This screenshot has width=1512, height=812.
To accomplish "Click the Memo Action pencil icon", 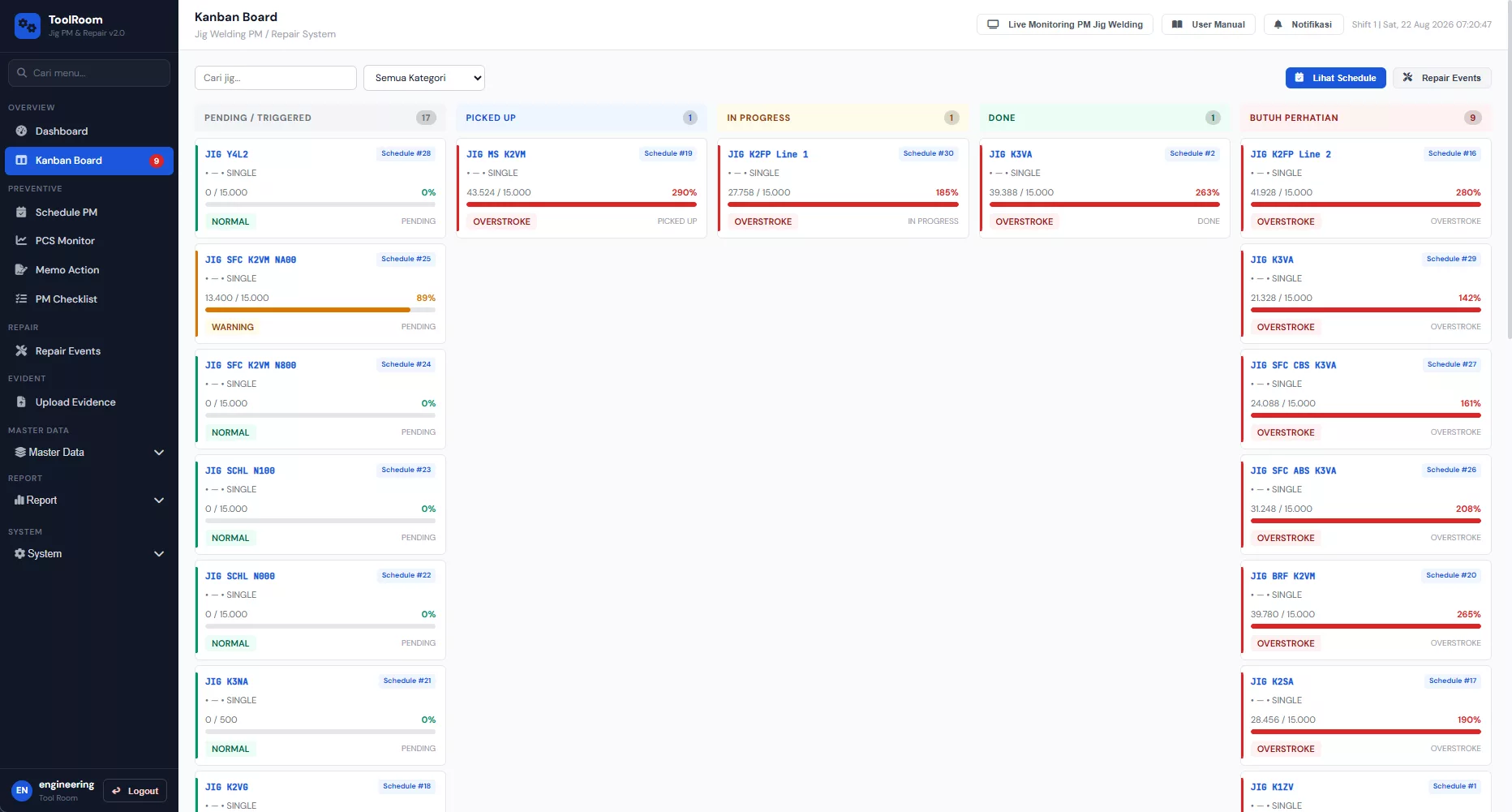I will [x=21, y=270].
